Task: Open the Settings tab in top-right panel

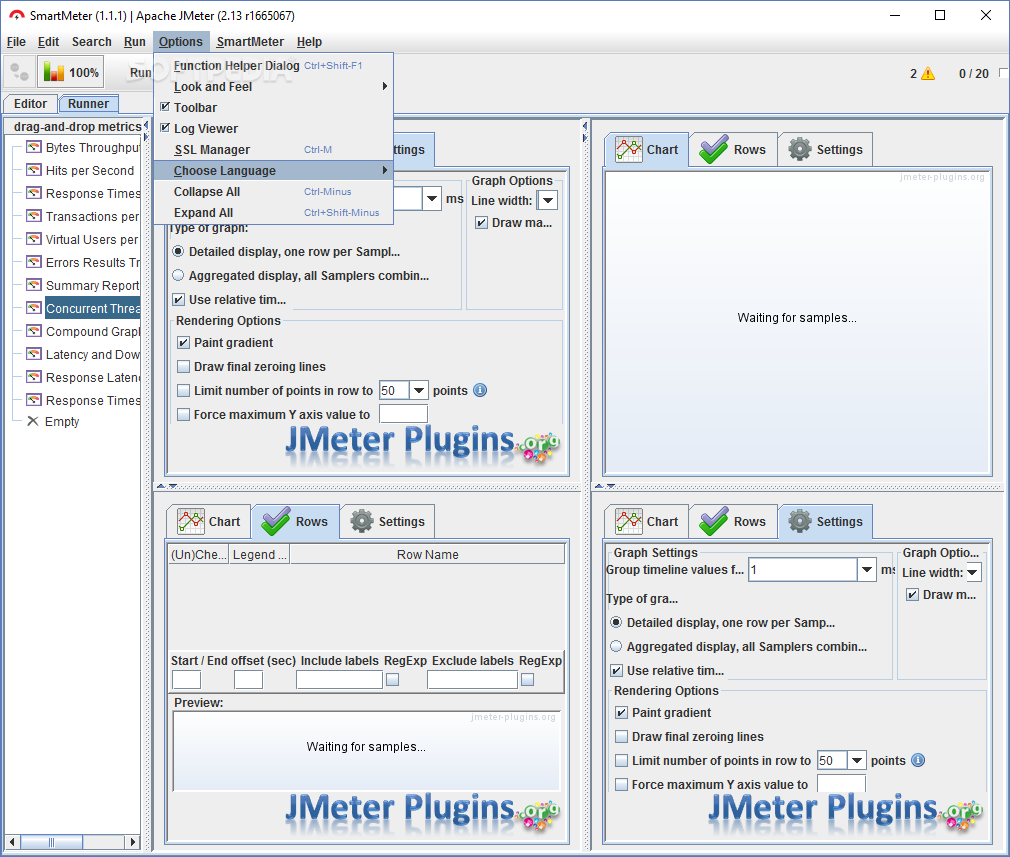Action: pyautogui.click(x=825, y=149)
